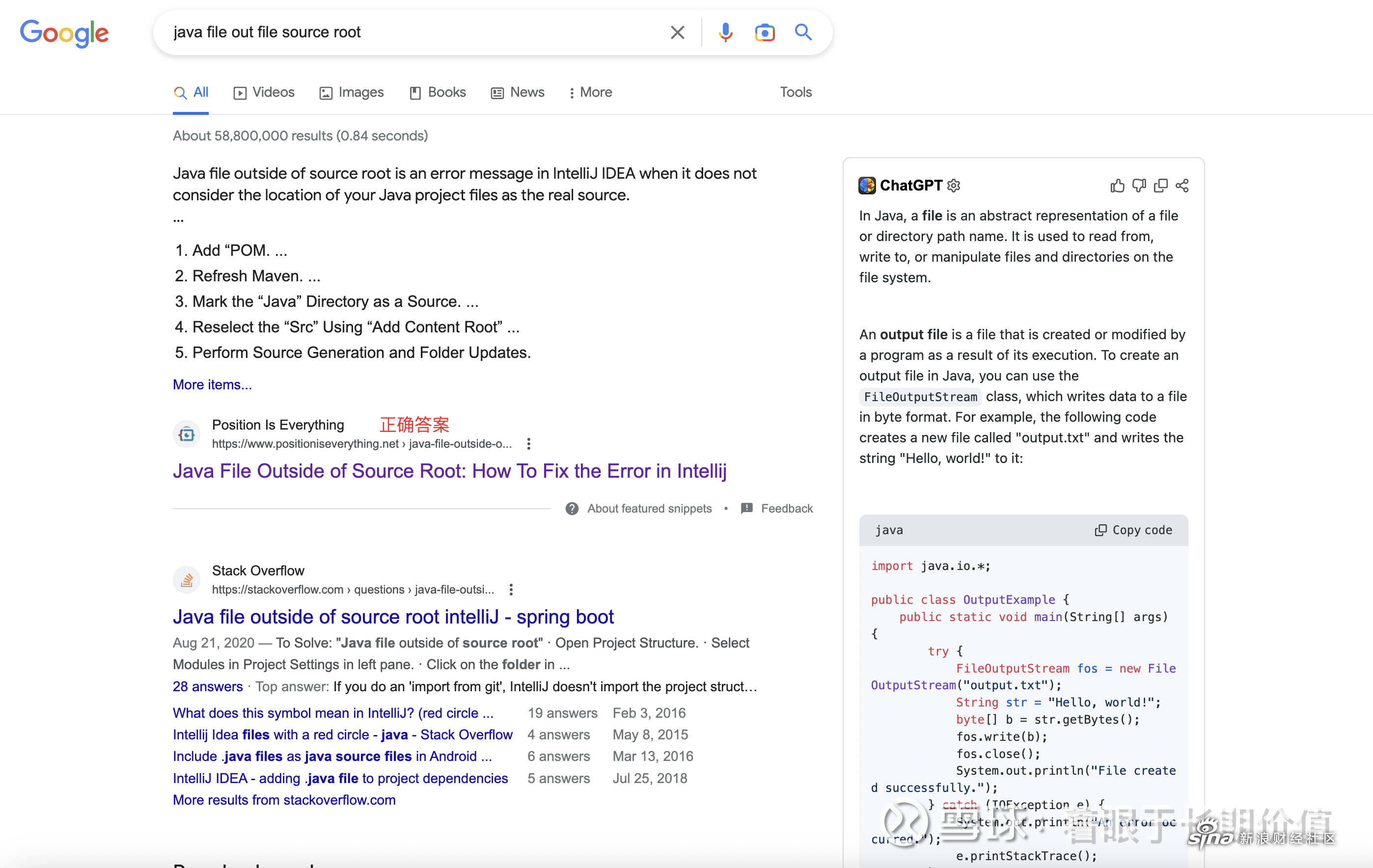Open More results from stackoverflow.com

[x=284, y=800]
